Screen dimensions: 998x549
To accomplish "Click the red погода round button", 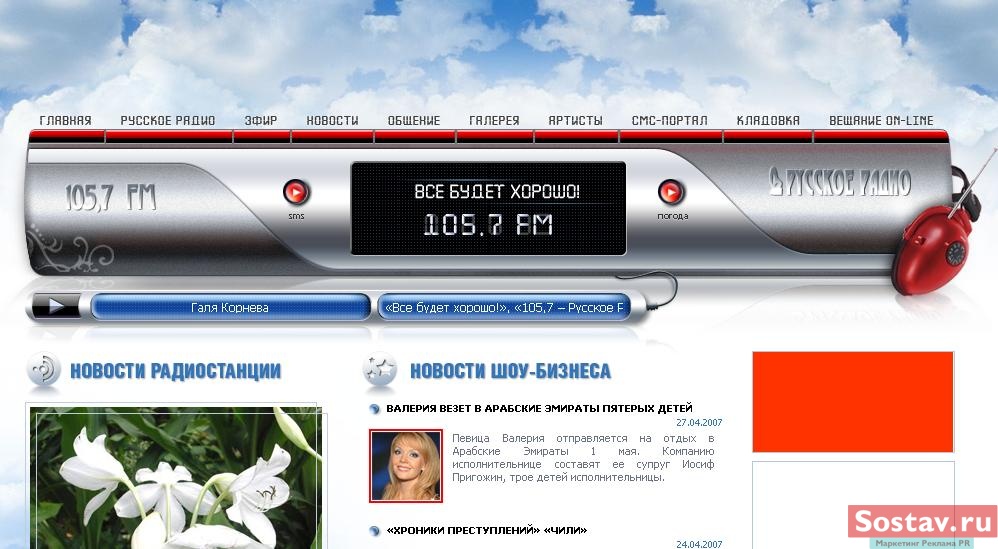I will 671,192.
